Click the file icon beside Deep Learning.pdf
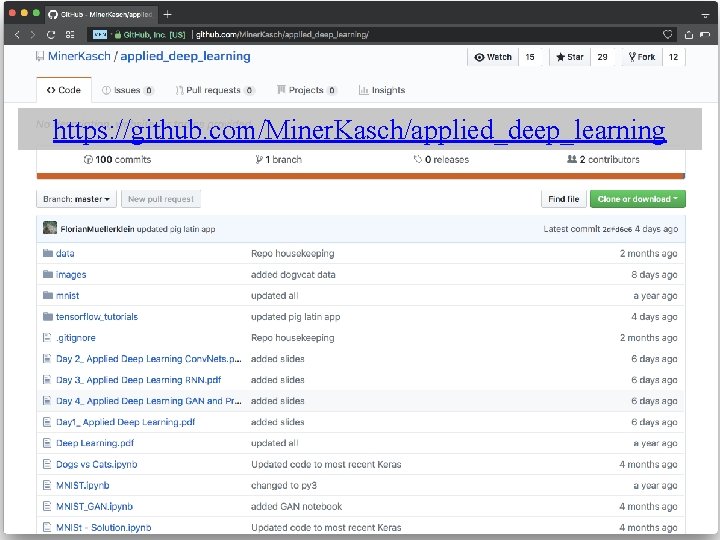This screenshot has height=540, width=720. click(47, 443)
